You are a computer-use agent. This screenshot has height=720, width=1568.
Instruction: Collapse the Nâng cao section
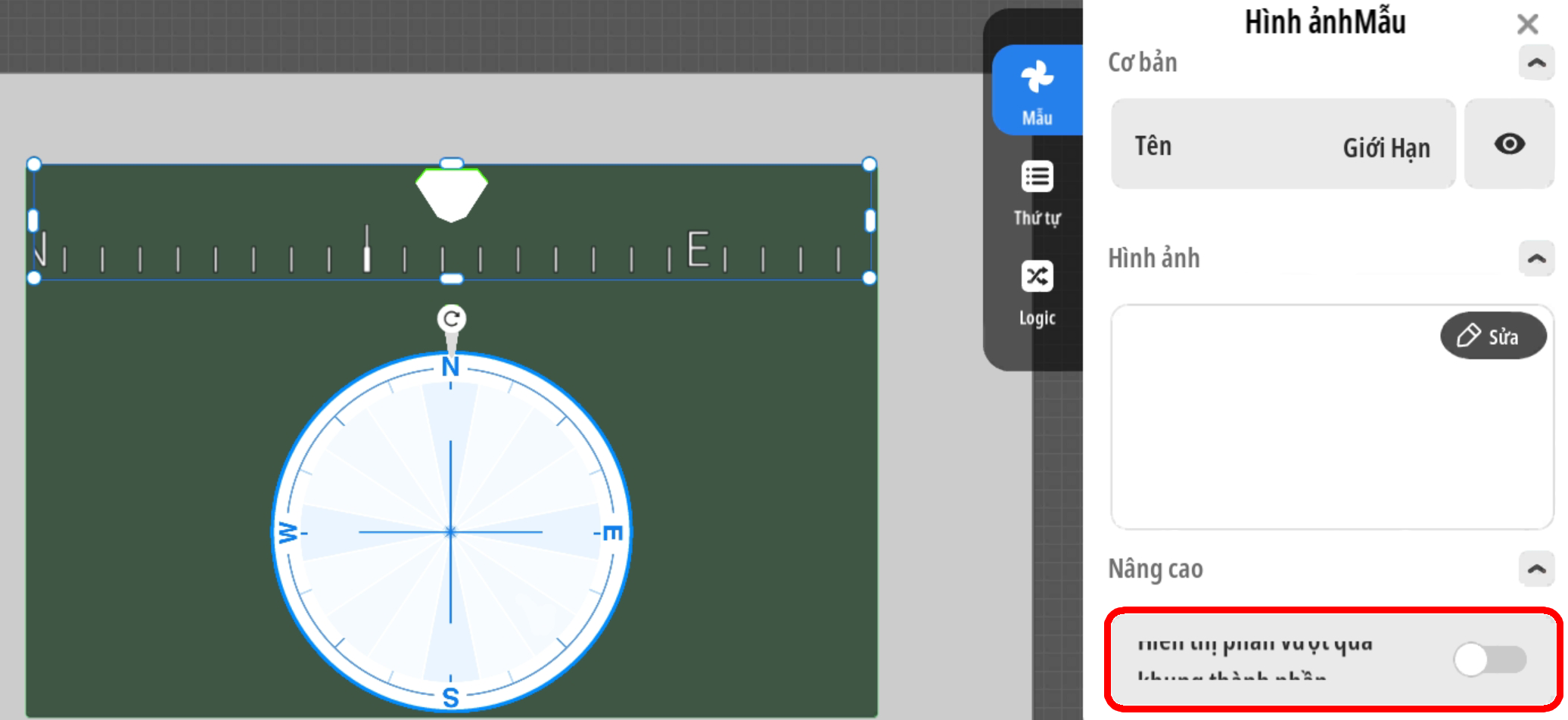(x=1535, y=569)
